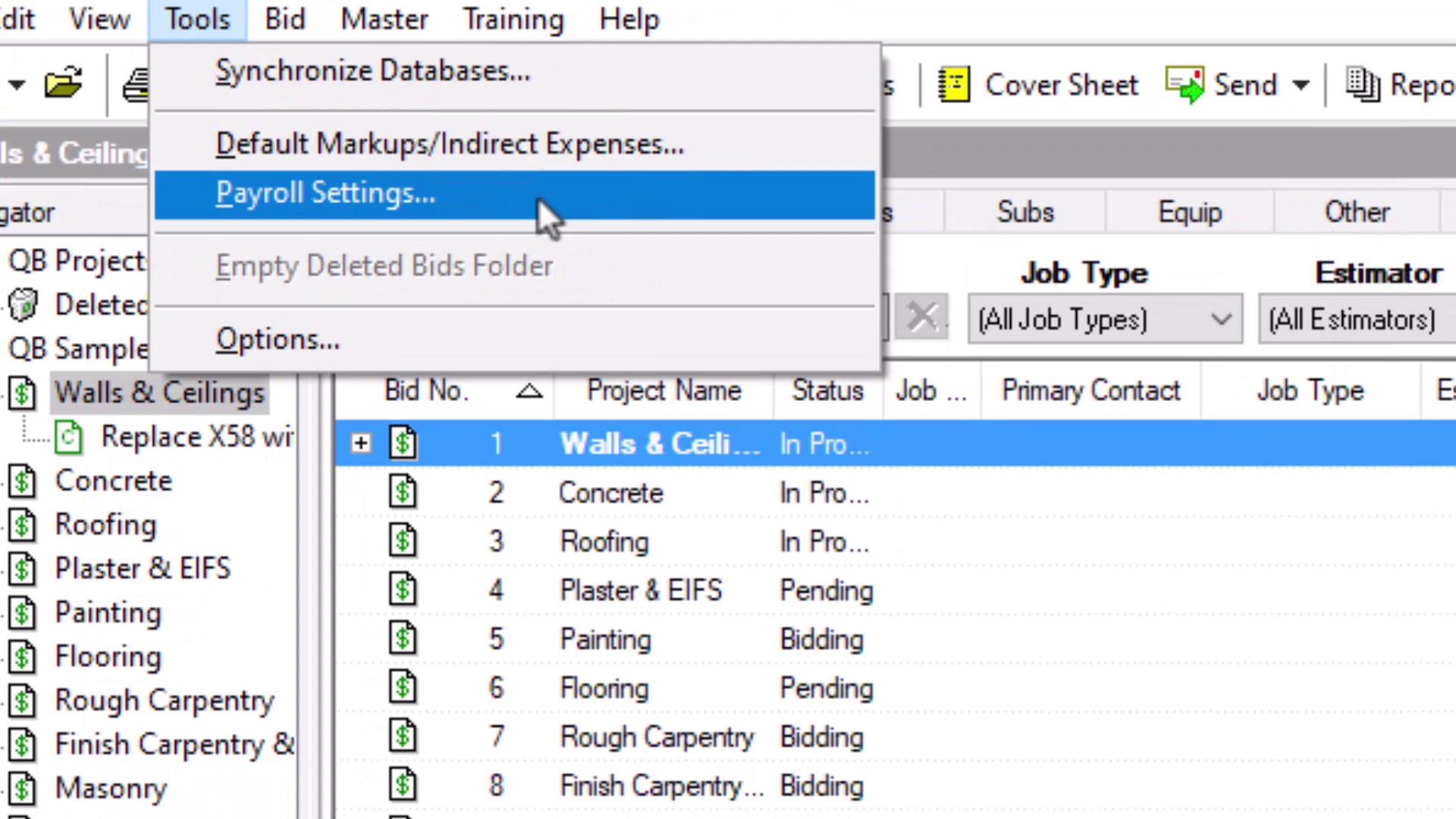The height and width of the screenshot is (819, 1456).
Task: Click the Send icon with green arrow
Action: 1184,84
